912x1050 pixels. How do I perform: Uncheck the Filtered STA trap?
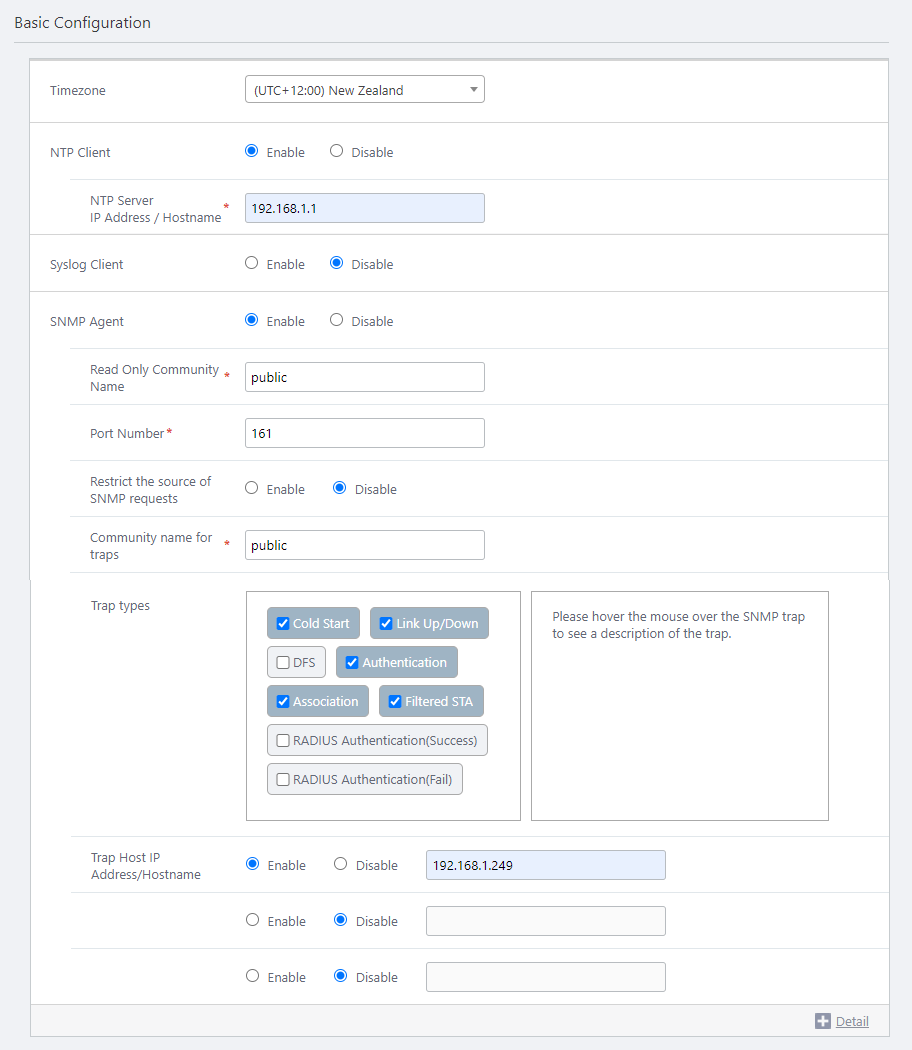point(395,702)
